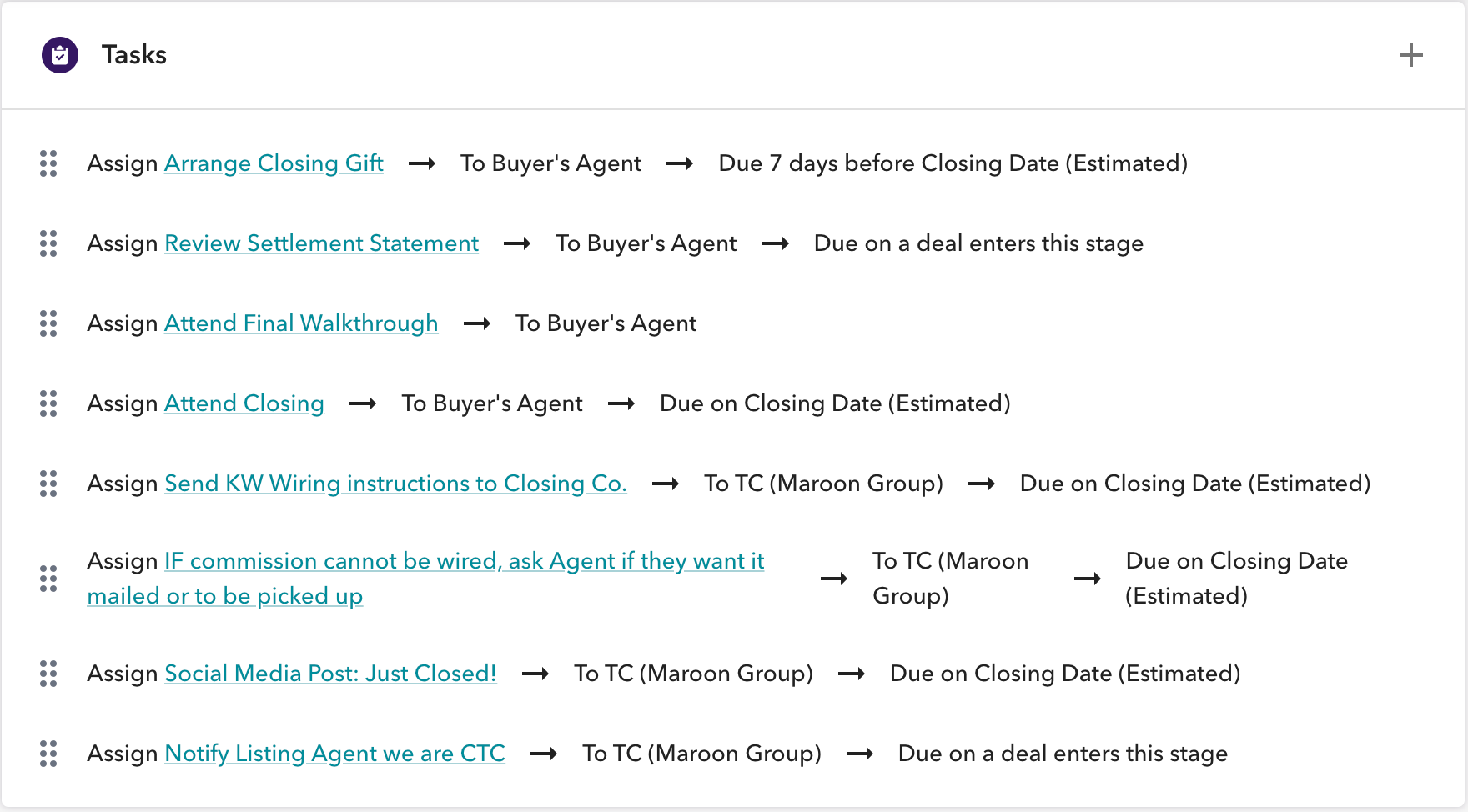The image size is (1468, 812).
Task: Grab drag handle beside Arrange Closing Gift
Action: (x=48, y=163)
